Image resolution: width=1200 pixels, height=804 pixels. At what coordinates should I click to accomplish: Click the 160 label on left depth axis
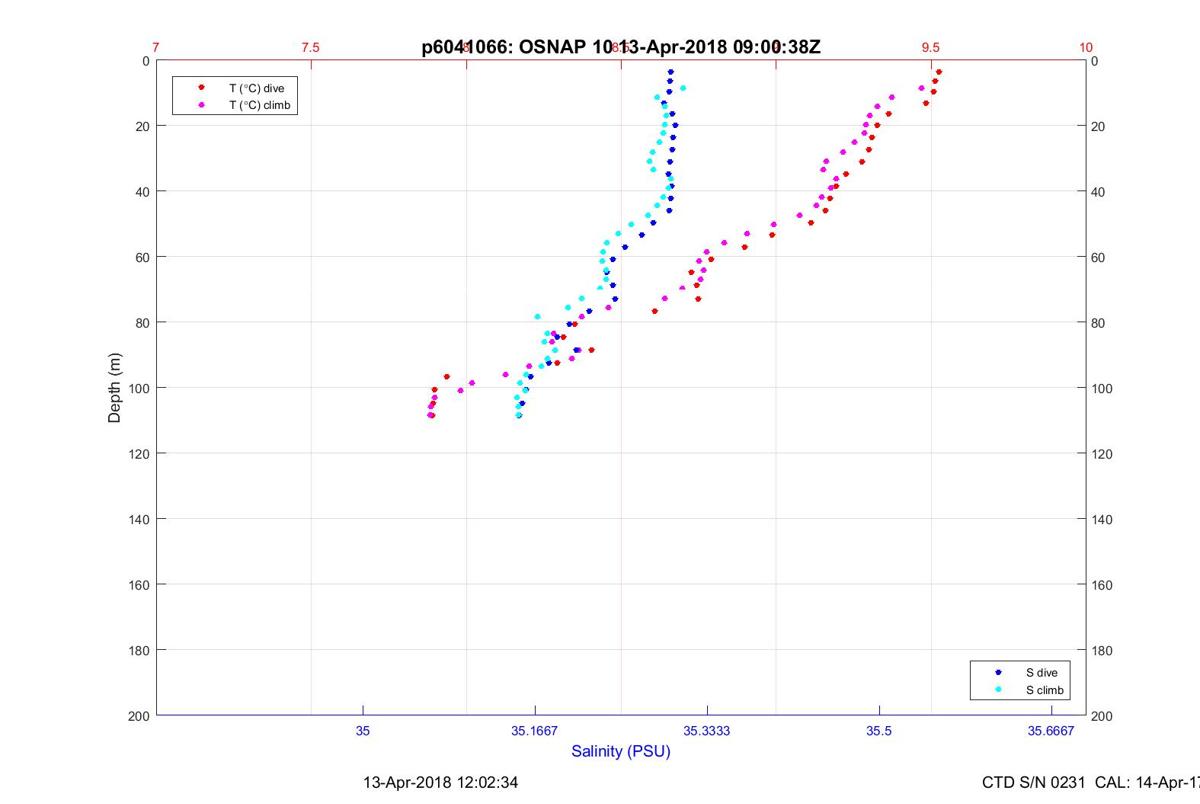pyautogui.click(x=139, y=585)
